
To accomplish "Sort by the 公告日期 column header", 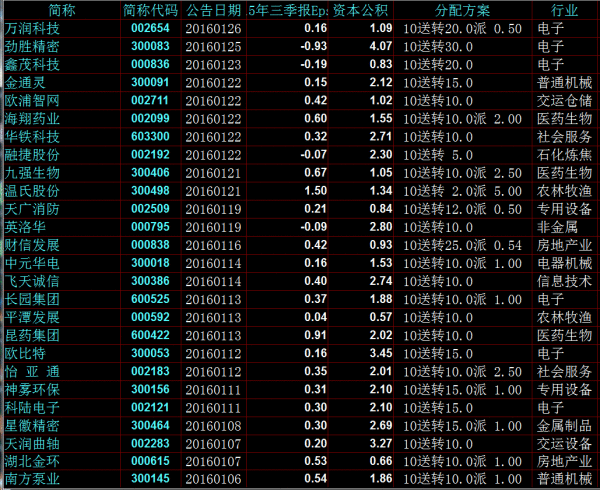I will pyautogui.click(x=214, y=10).
